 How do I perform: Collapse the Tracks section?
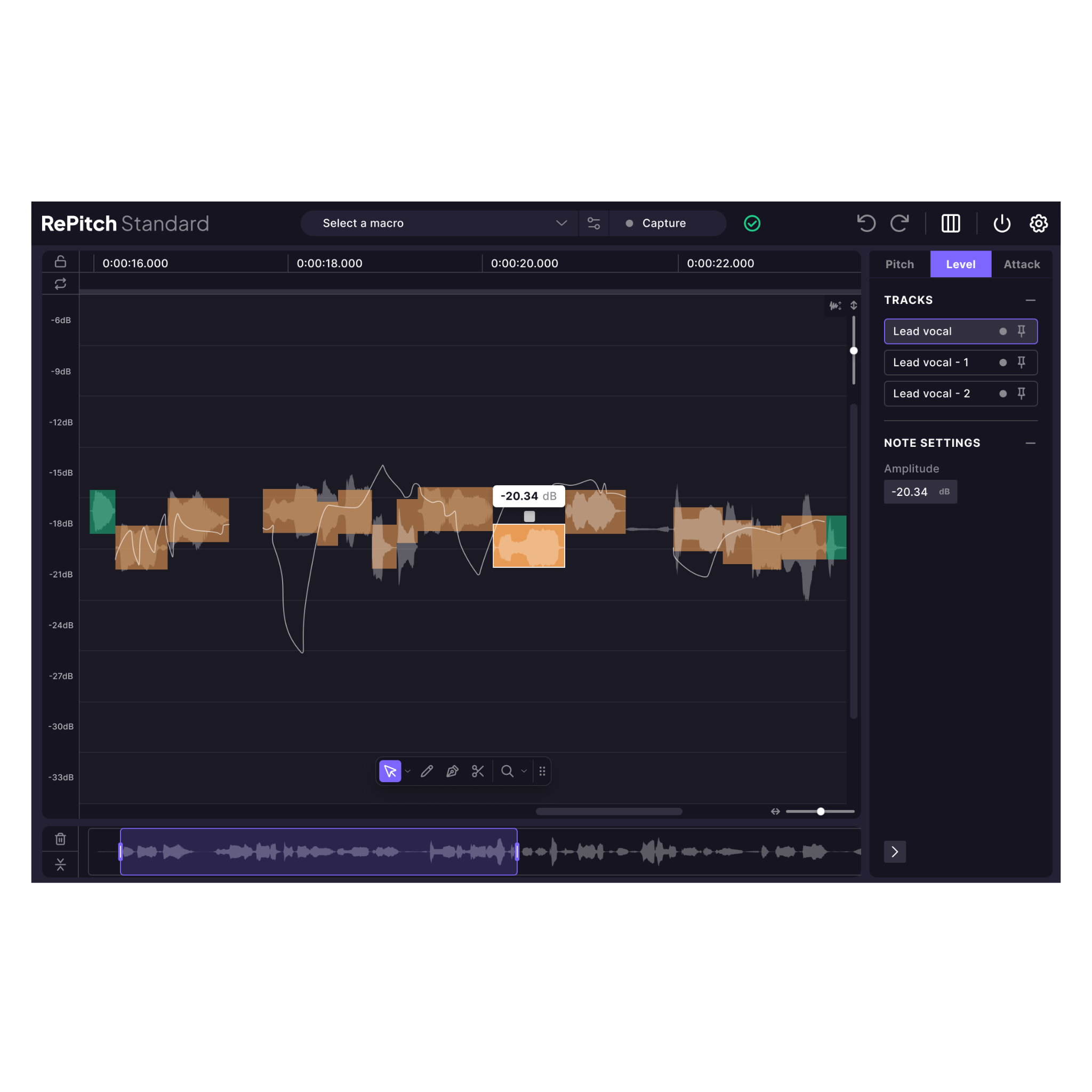[x=1030, y=300]
